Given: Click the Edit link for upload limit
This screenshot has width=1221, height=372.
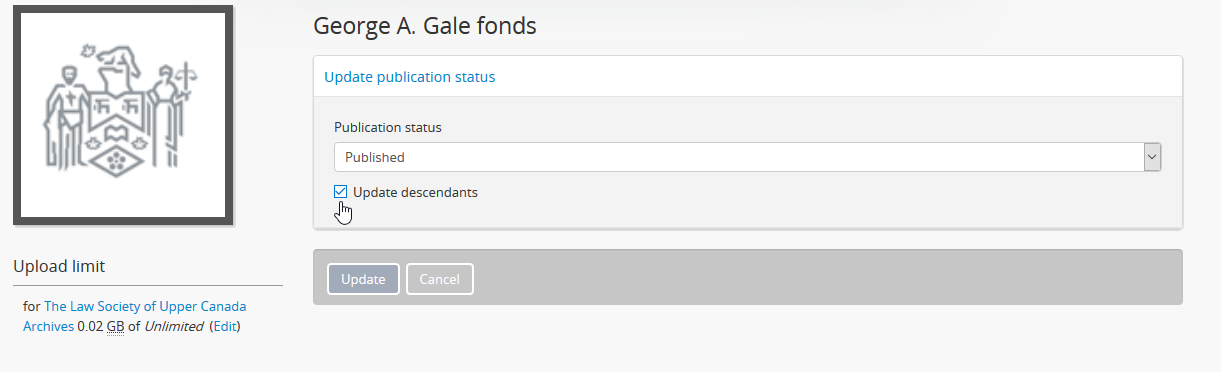Looking at the screenshot, I should pyautogui.click(x=226, y=326).
